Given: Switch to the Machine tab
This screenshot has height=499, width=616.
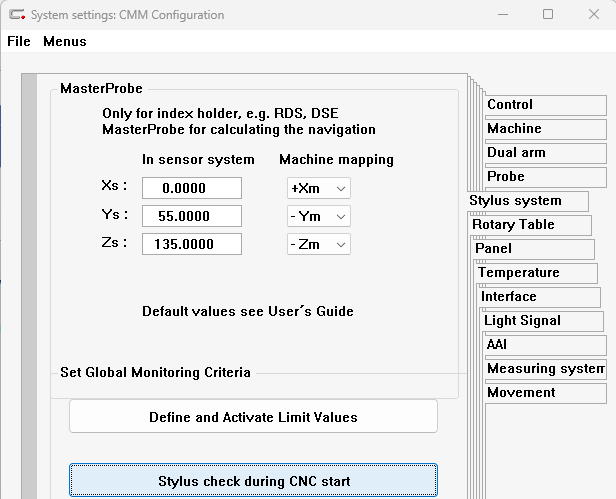Looking at the screenshot, I should point(545,129).
